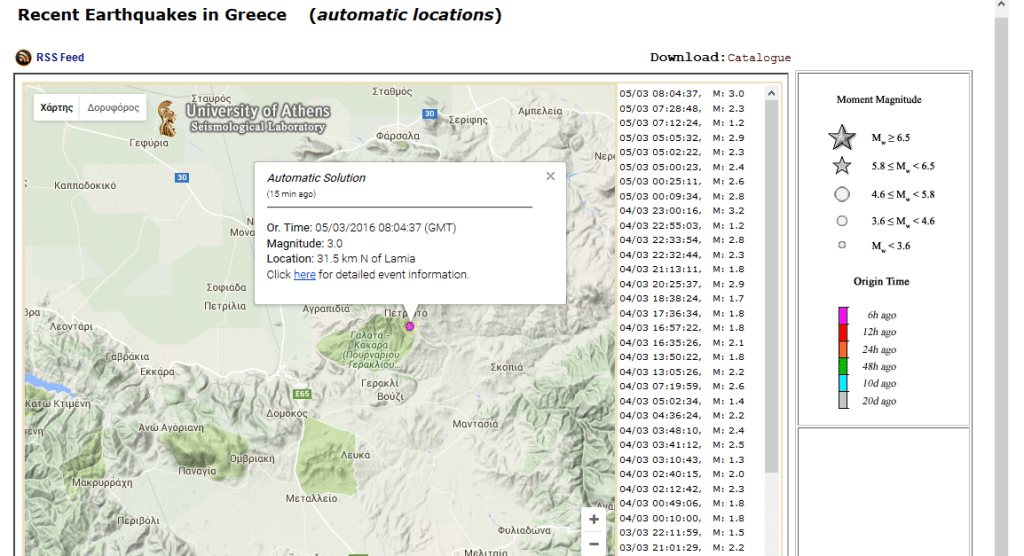Click the green E65 road shield

coord(302,394)
